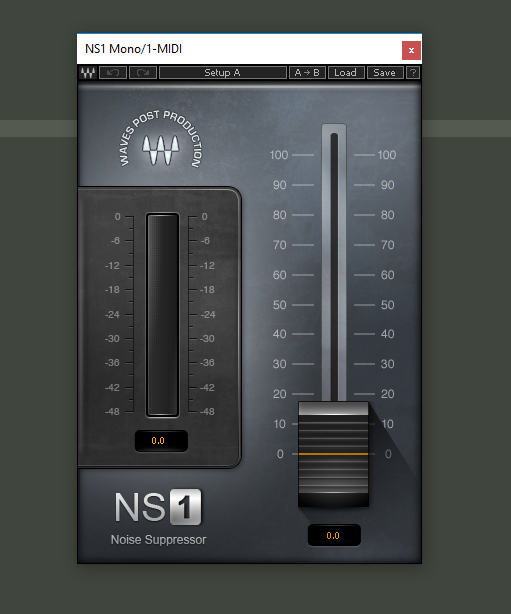Copy settings with the A→B button

(x=307, y=73)
